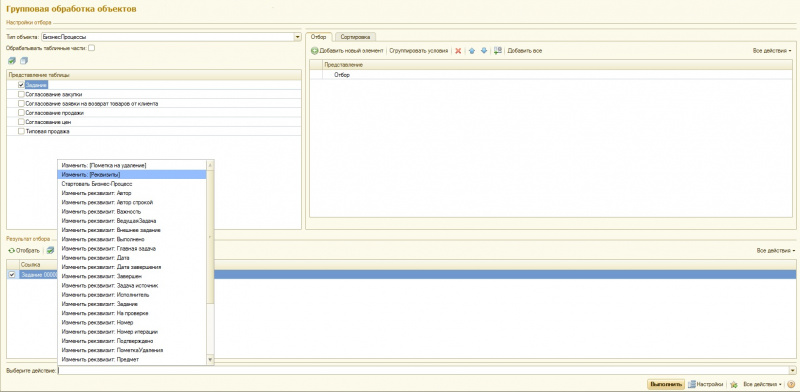Select Стартовать Бизнес-Процесс from the list
The height and width of the screenshot is (392, 800).
pos(97,184)
